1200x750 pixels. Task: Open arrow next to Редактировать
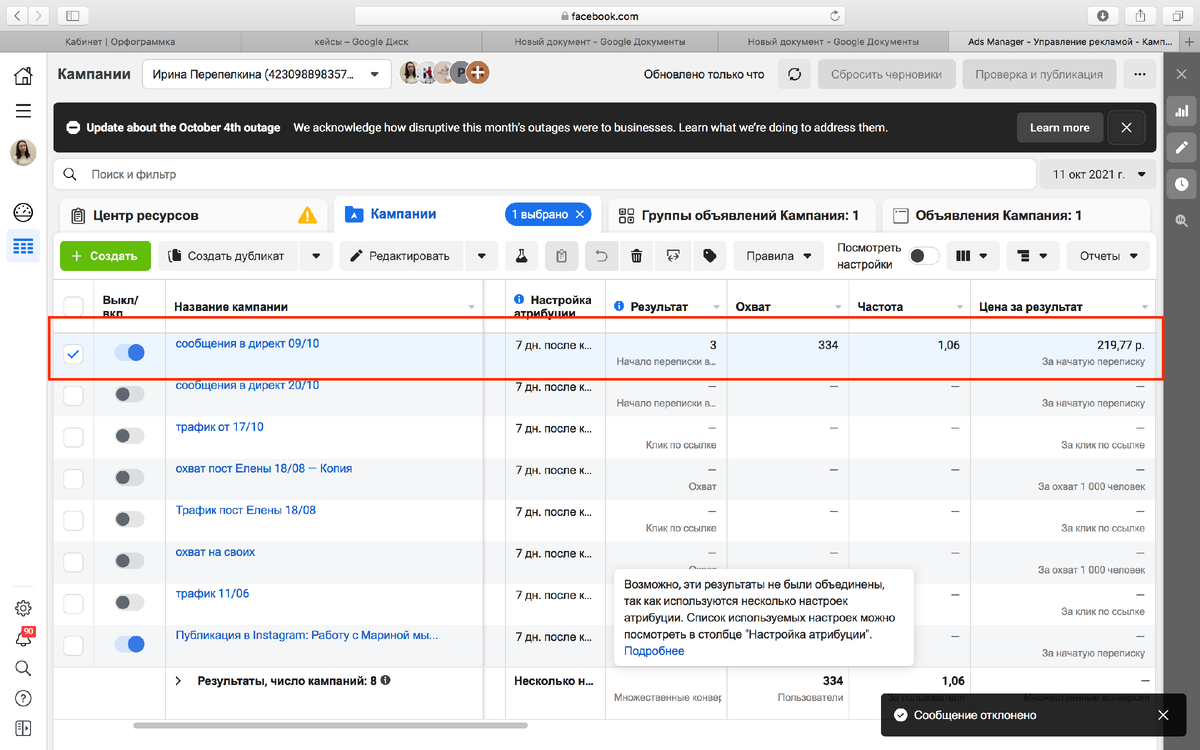(x=481, y=256)
